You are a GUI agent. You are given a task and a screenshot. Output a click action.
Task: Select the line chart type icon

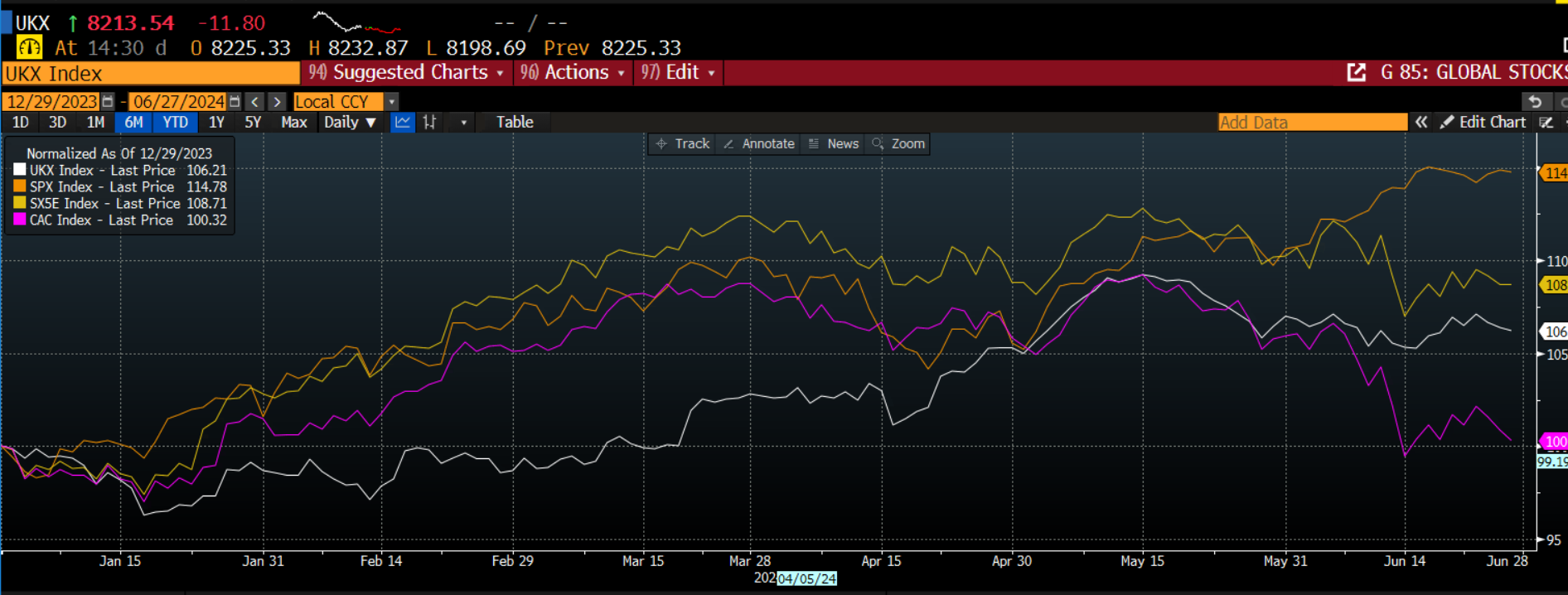(403, 122)
